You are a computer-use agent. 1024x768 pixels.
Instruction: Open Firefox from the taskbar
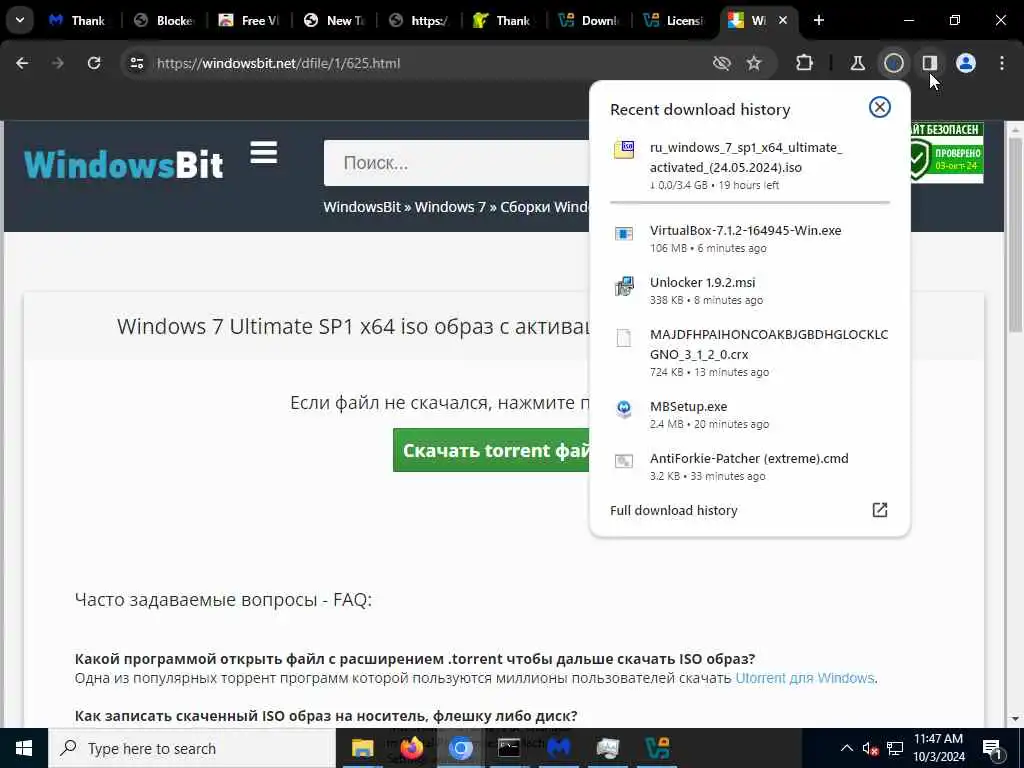point(411,748)
